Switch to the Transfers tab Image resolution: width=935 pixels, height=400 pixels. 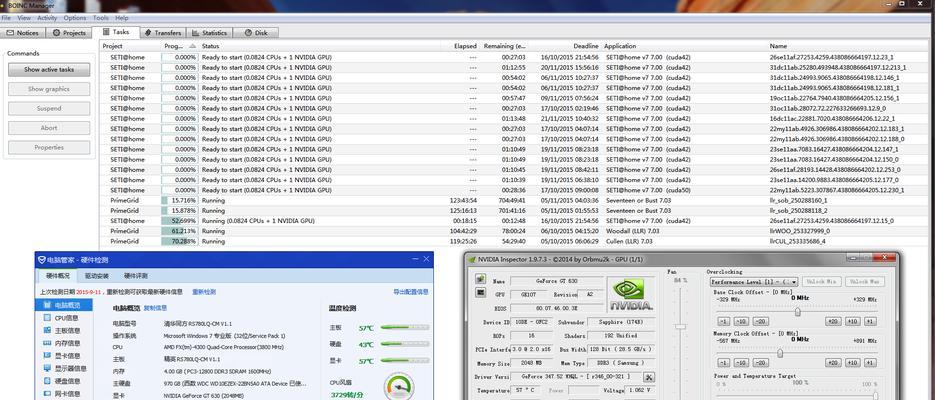pyautogui.click(x=163, y=33)
